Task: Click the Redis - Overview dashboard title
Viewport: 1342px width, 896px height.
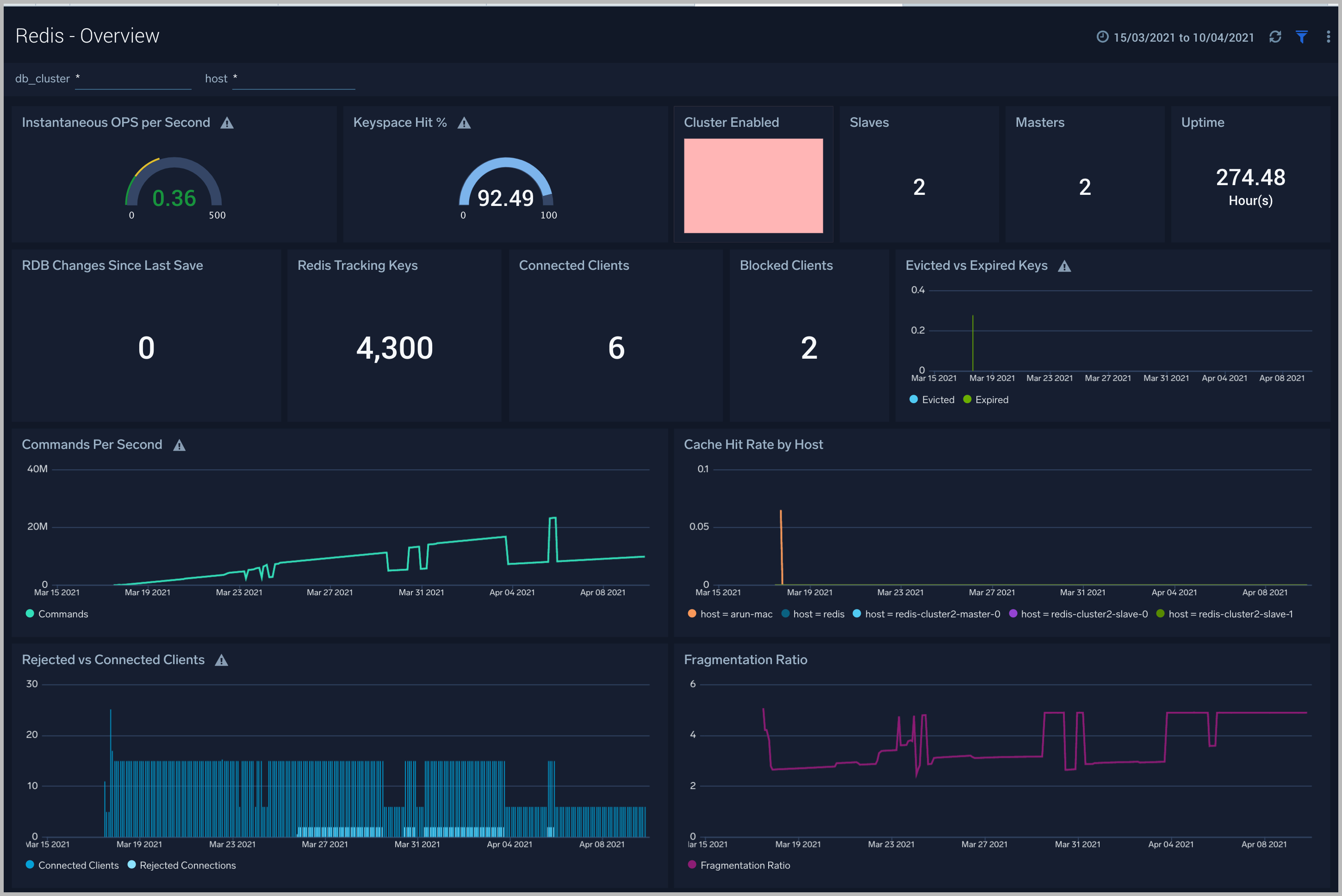Action: tap(87, 36)
